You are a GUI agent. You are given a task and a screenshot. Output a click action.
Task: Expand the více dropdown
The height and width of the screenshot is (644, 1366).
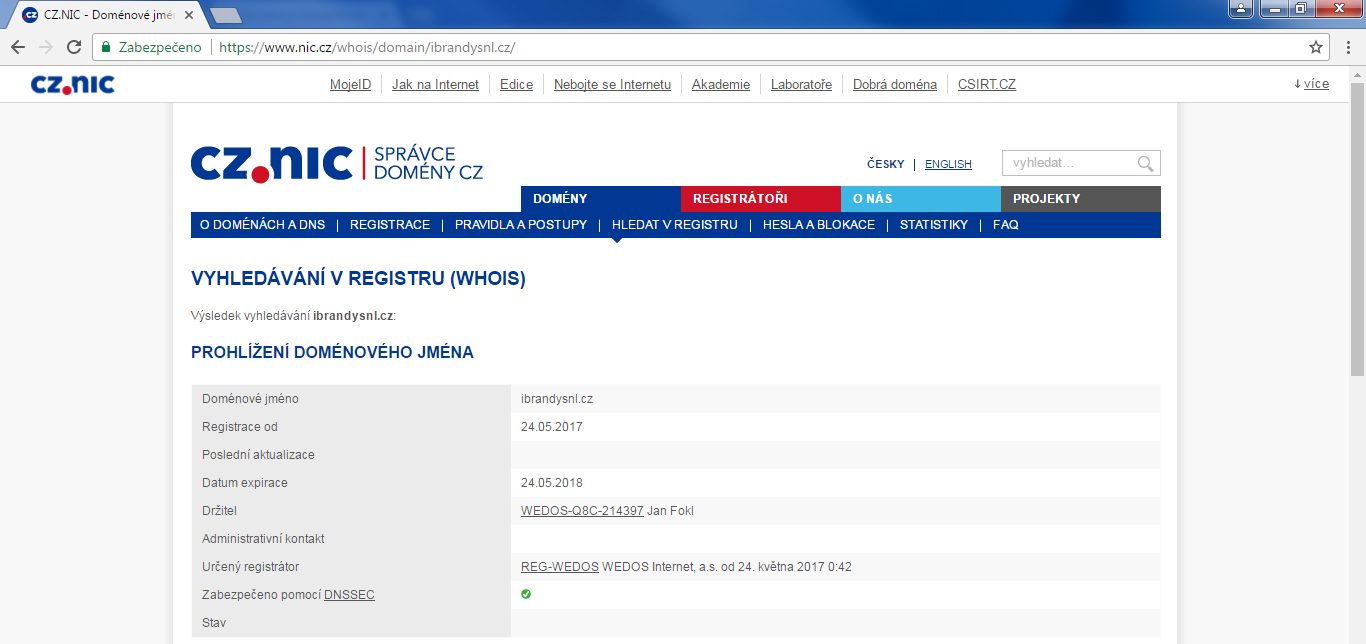(1311, 84)
